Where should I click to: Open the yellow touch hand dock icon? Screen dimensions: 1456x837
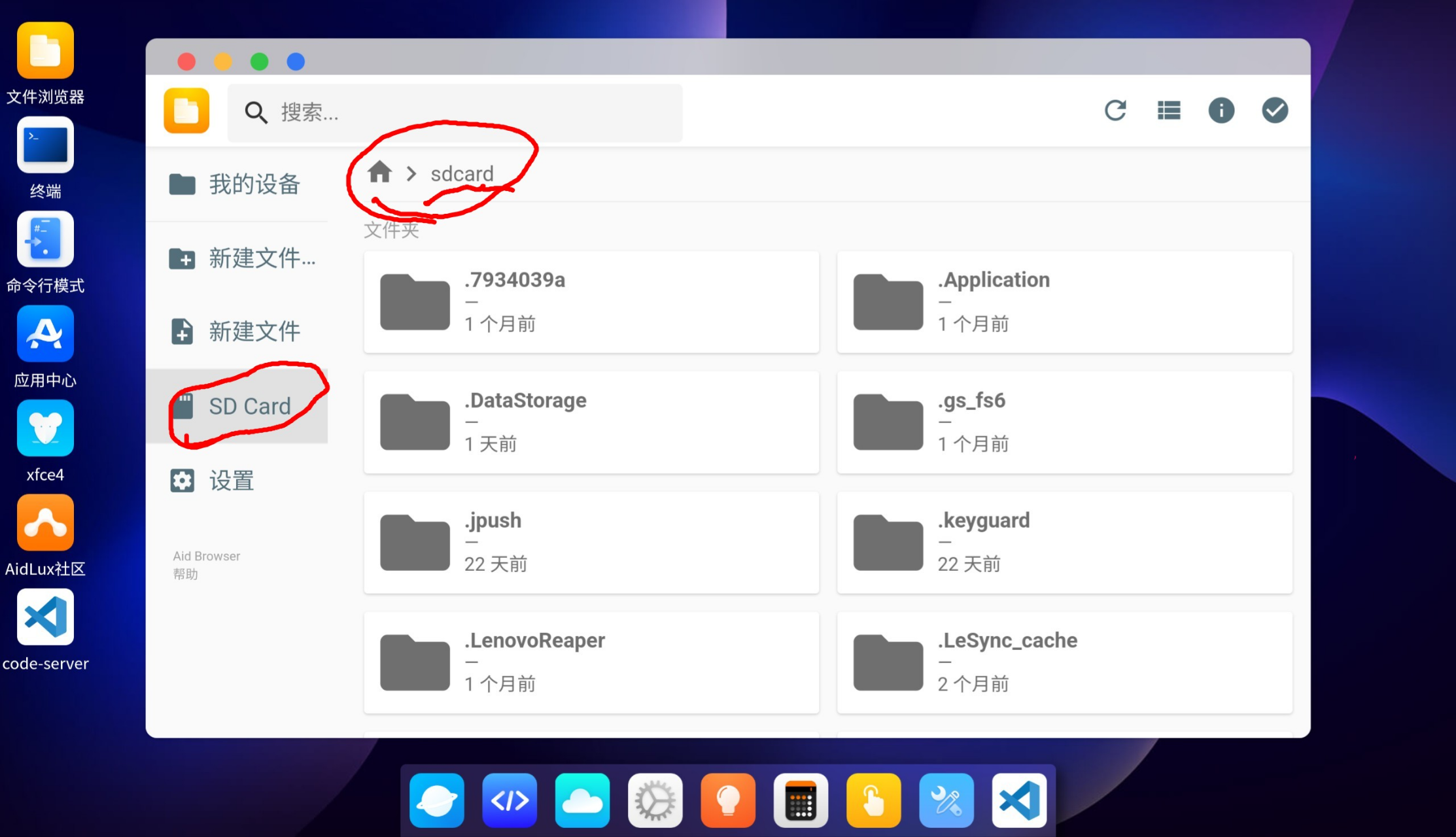click(x=873, y=800)
